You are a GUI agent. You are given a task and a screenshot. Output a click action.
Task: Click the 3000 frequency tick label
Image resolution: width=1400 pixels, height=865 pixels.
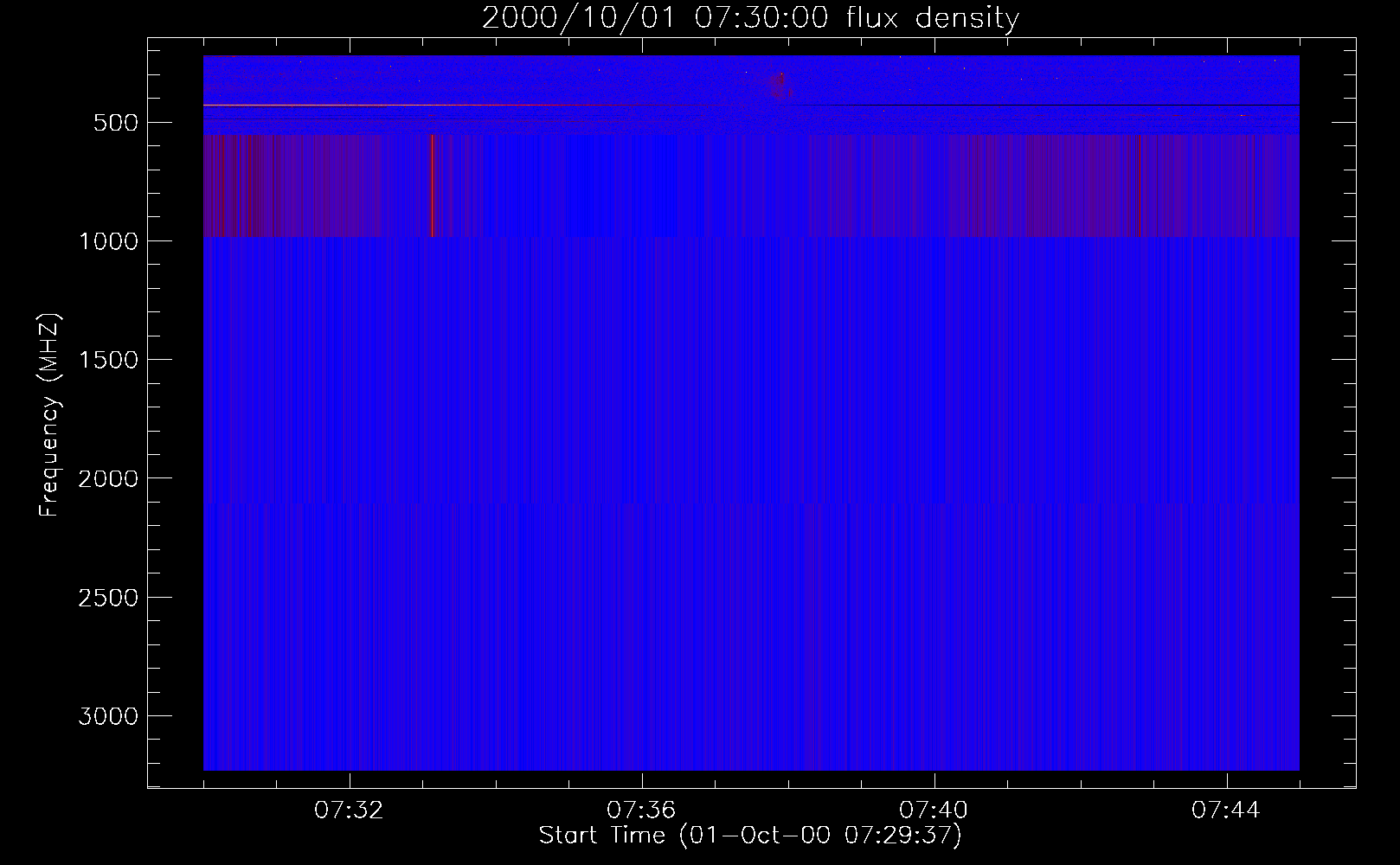tap(108, 716)
